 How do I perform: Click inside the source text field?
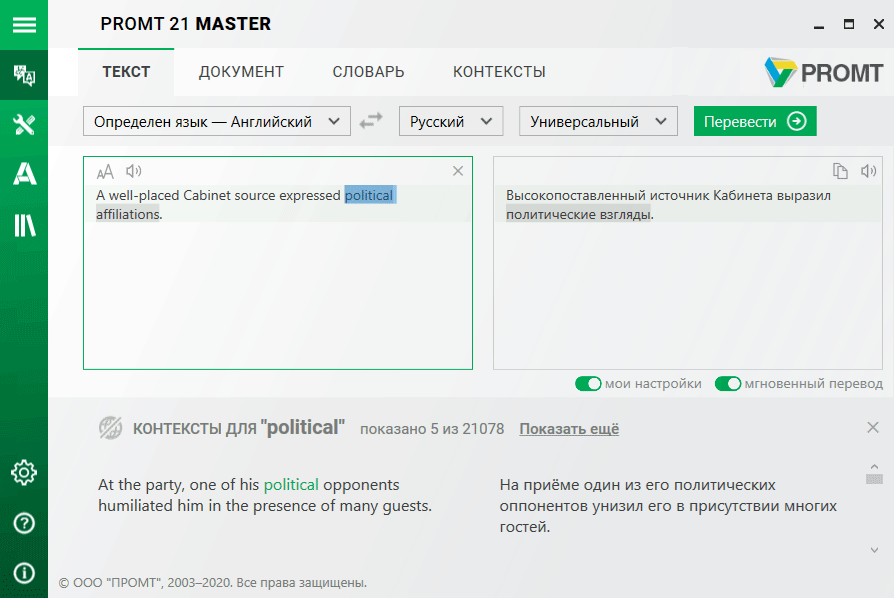tap(278, 263)
